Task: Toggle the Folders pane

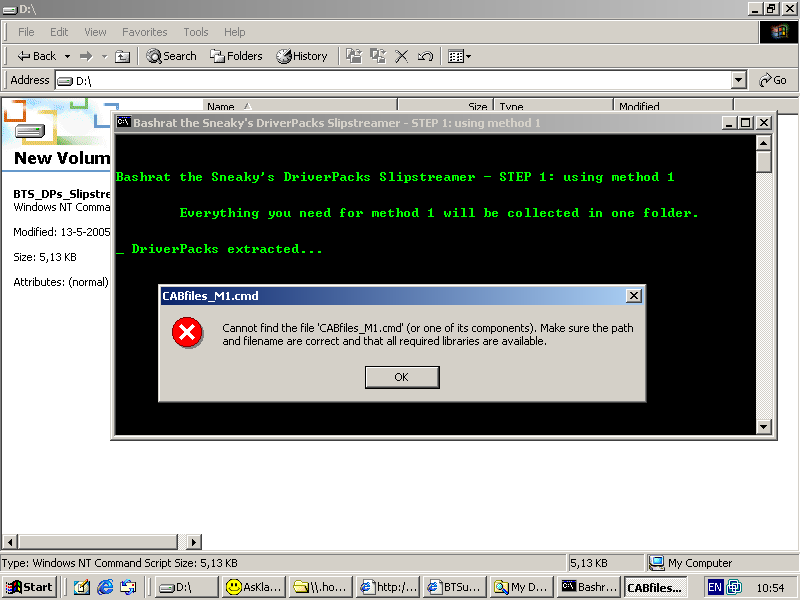Action: (236, 56)
